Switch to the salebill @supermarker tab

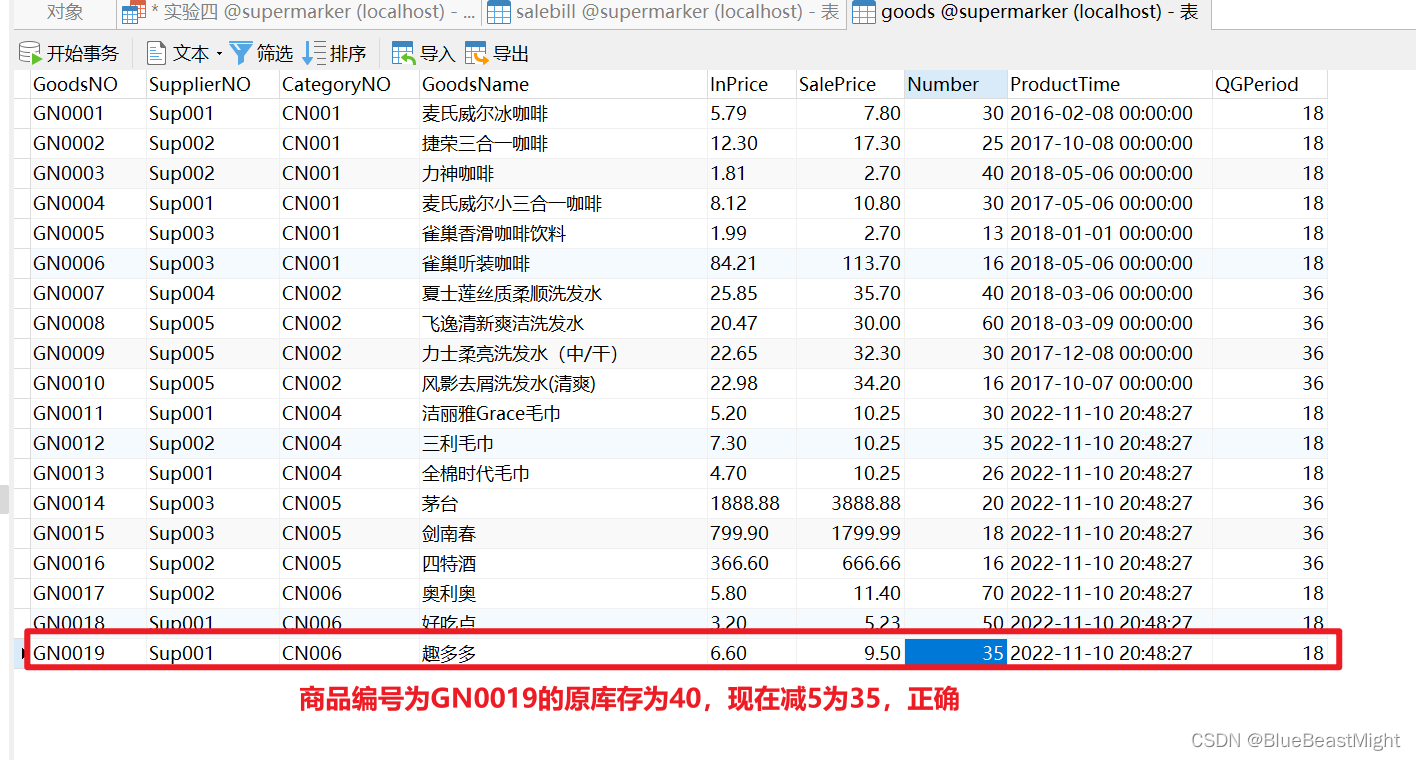click(x=665, y=13)
